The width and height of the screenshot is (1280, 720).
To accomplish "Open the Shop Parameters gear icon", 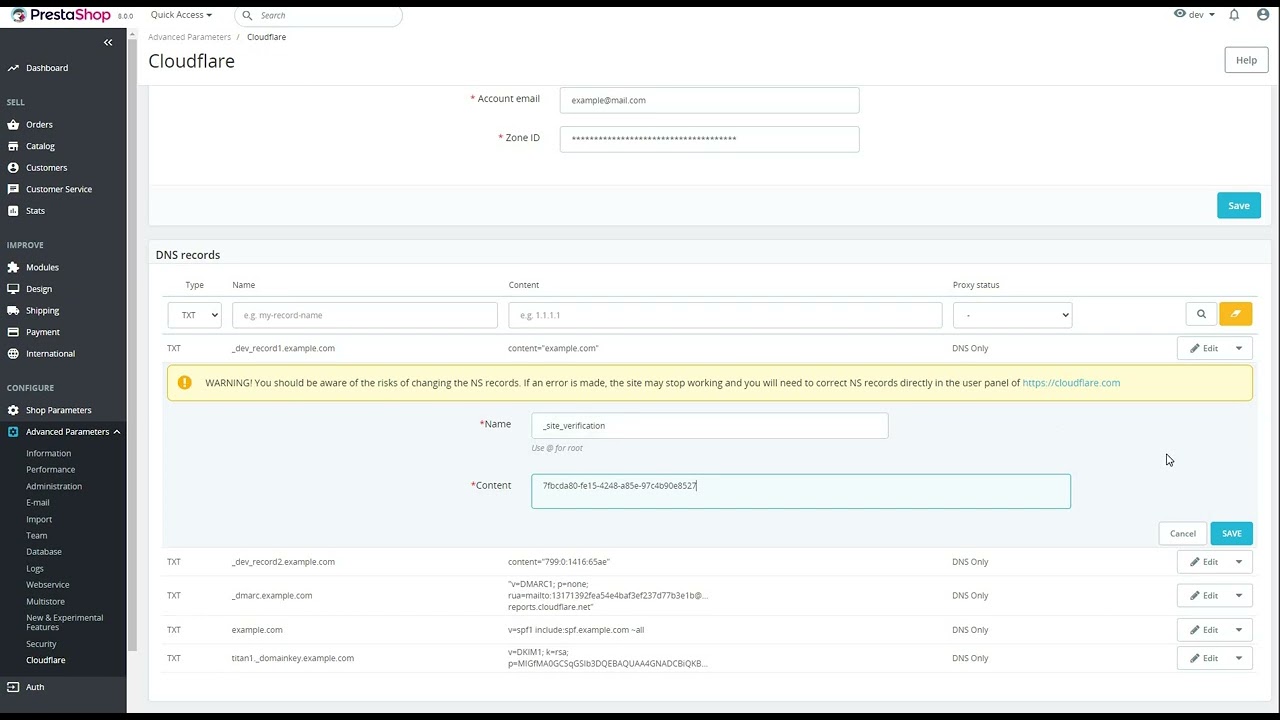I will click(x=13, y=410).
